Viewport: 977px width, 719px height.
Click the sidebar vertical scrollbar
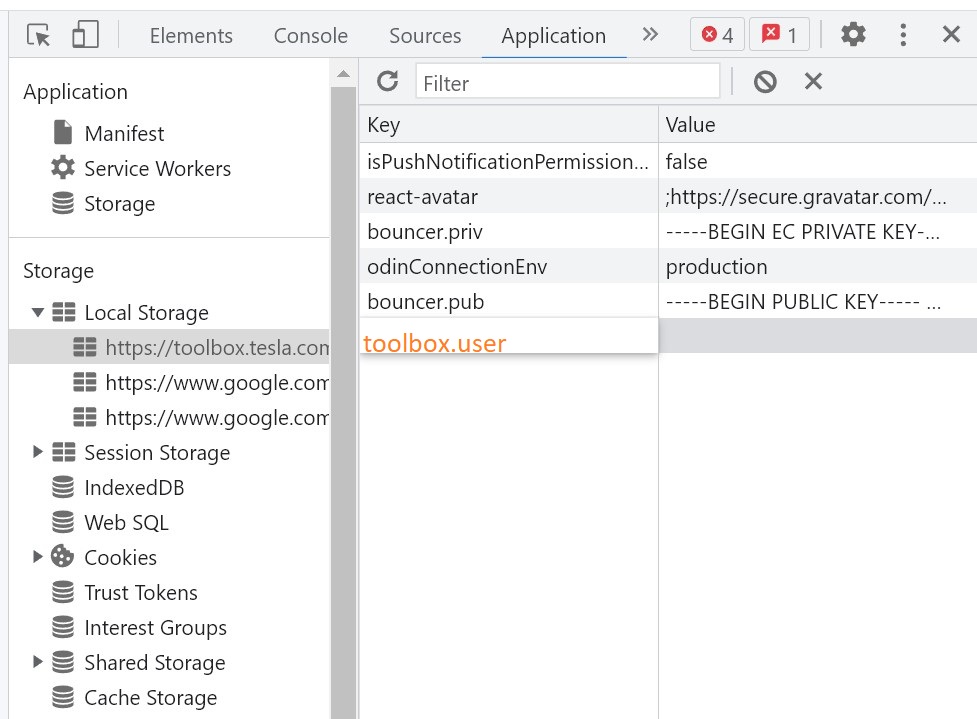tap(343, 400)
